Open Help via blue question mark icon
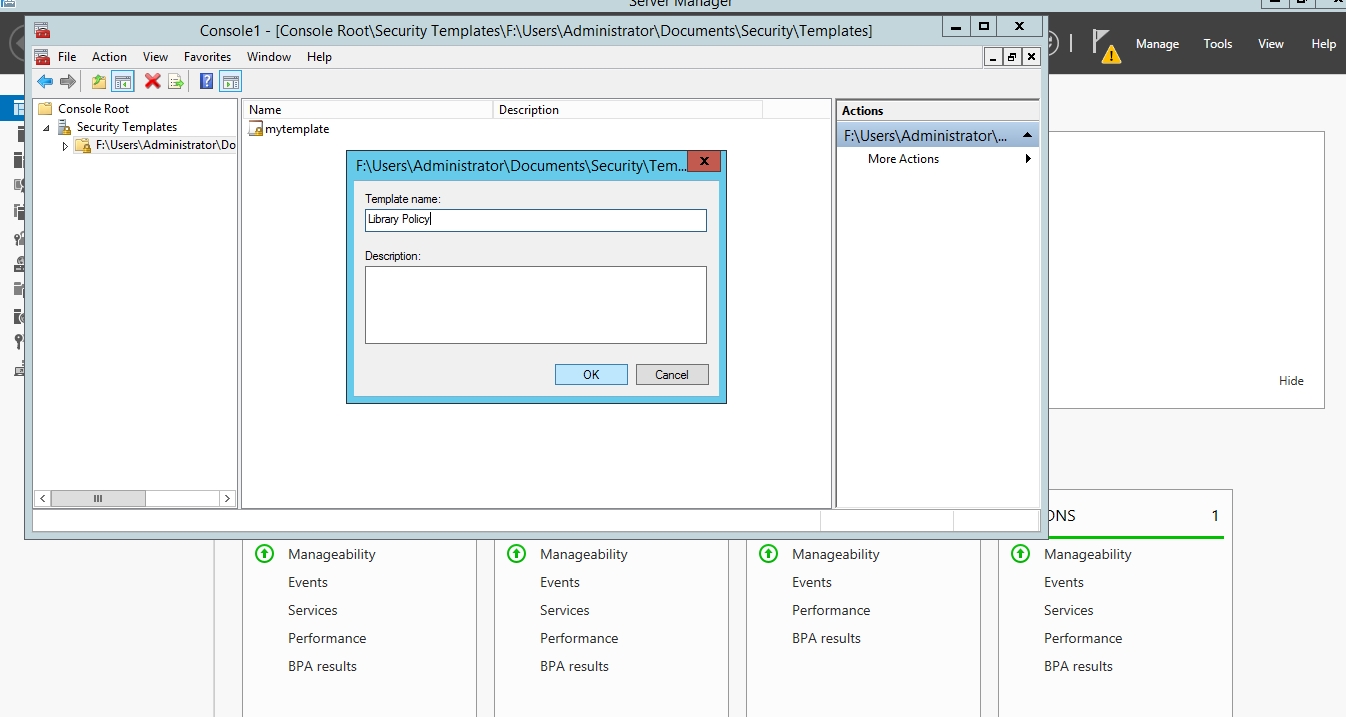Viewport: 1346px width, 717px height. click(206, 82)
